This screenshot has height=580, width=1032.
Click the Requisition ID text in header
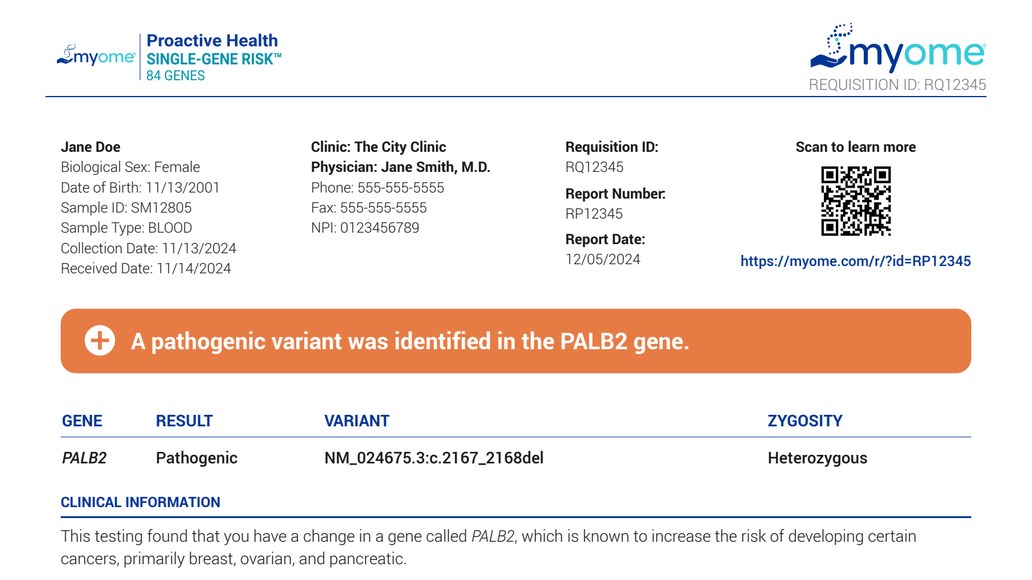pyautogui.click(x=897, y=85)
